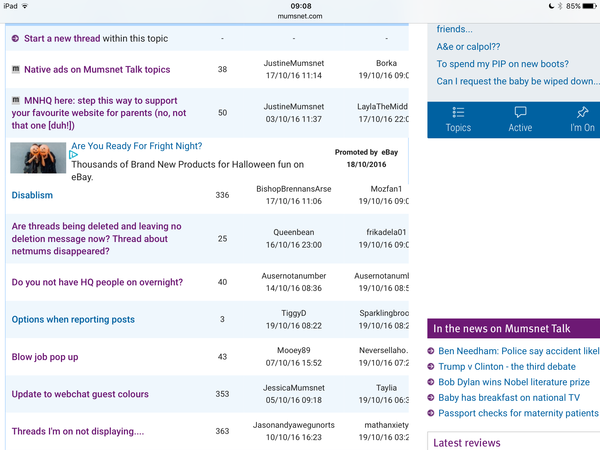Open 'Threads I'm on not displaying' thread
The width and height of the screenshot is (600, 450).
click(78, 431)
